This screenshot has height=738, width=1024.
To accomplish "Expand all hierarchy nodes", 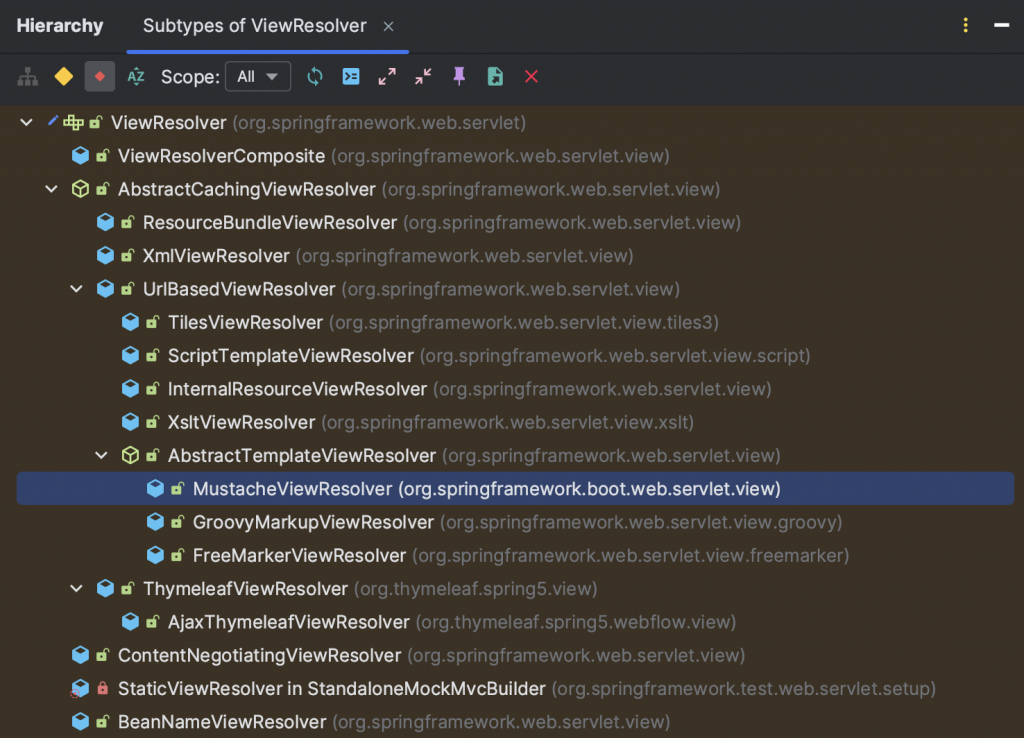I will click(x=387, y=76).
